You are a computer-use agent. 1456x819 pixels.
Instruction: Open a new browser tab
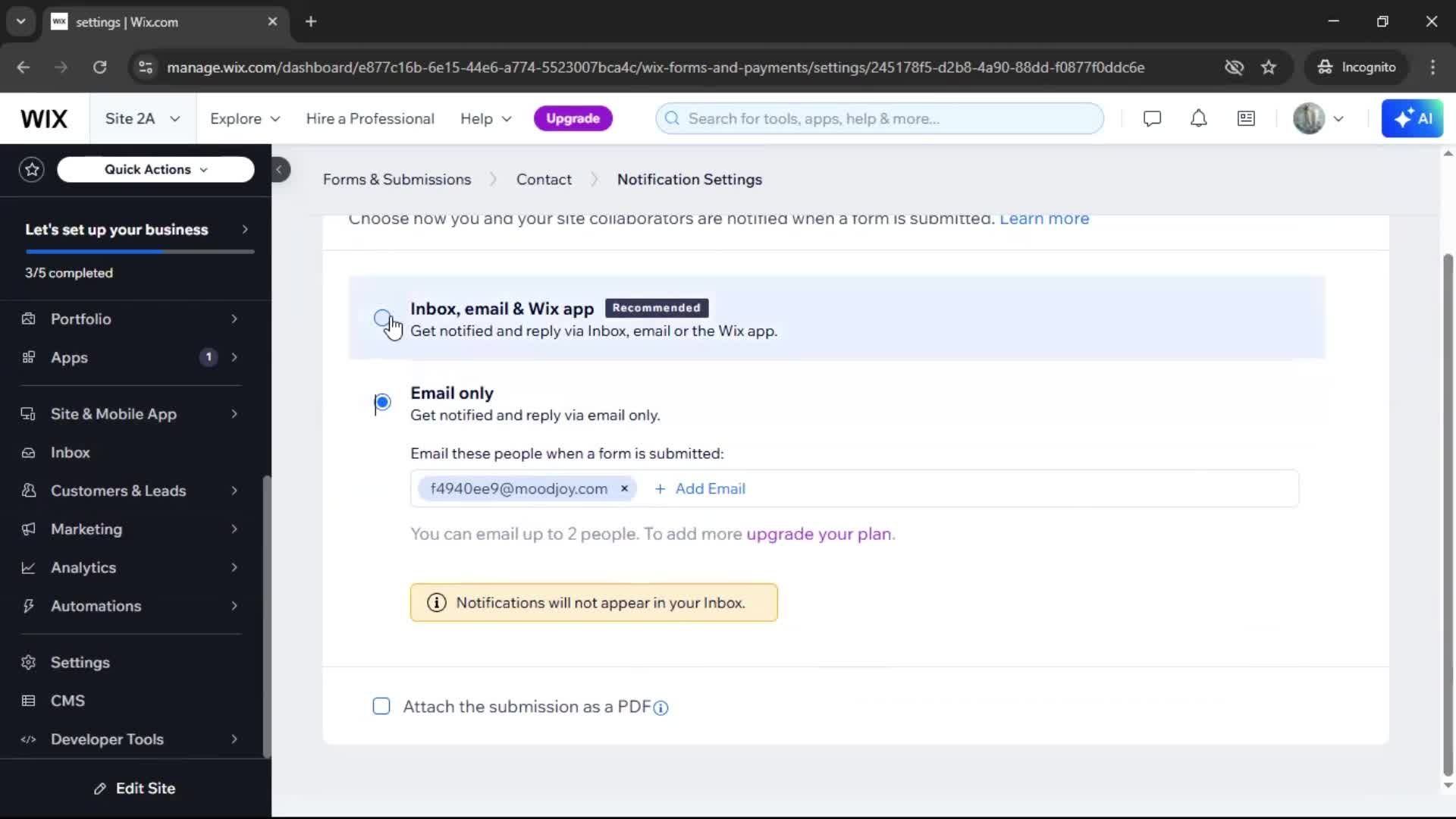pos(311,22)
